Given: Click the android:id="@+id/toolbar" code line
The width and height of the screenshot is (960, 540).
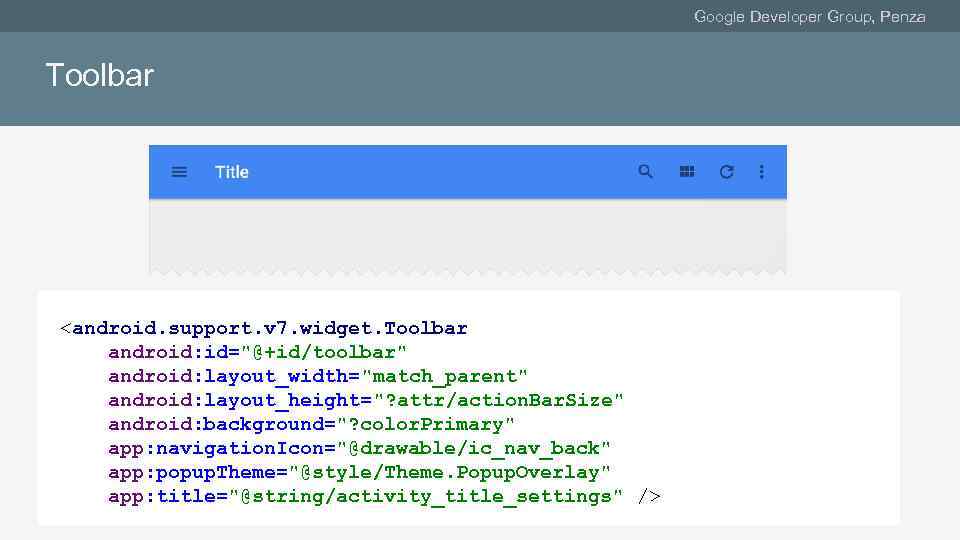Looking at the screenshot, I should click(x=258, y=352).
